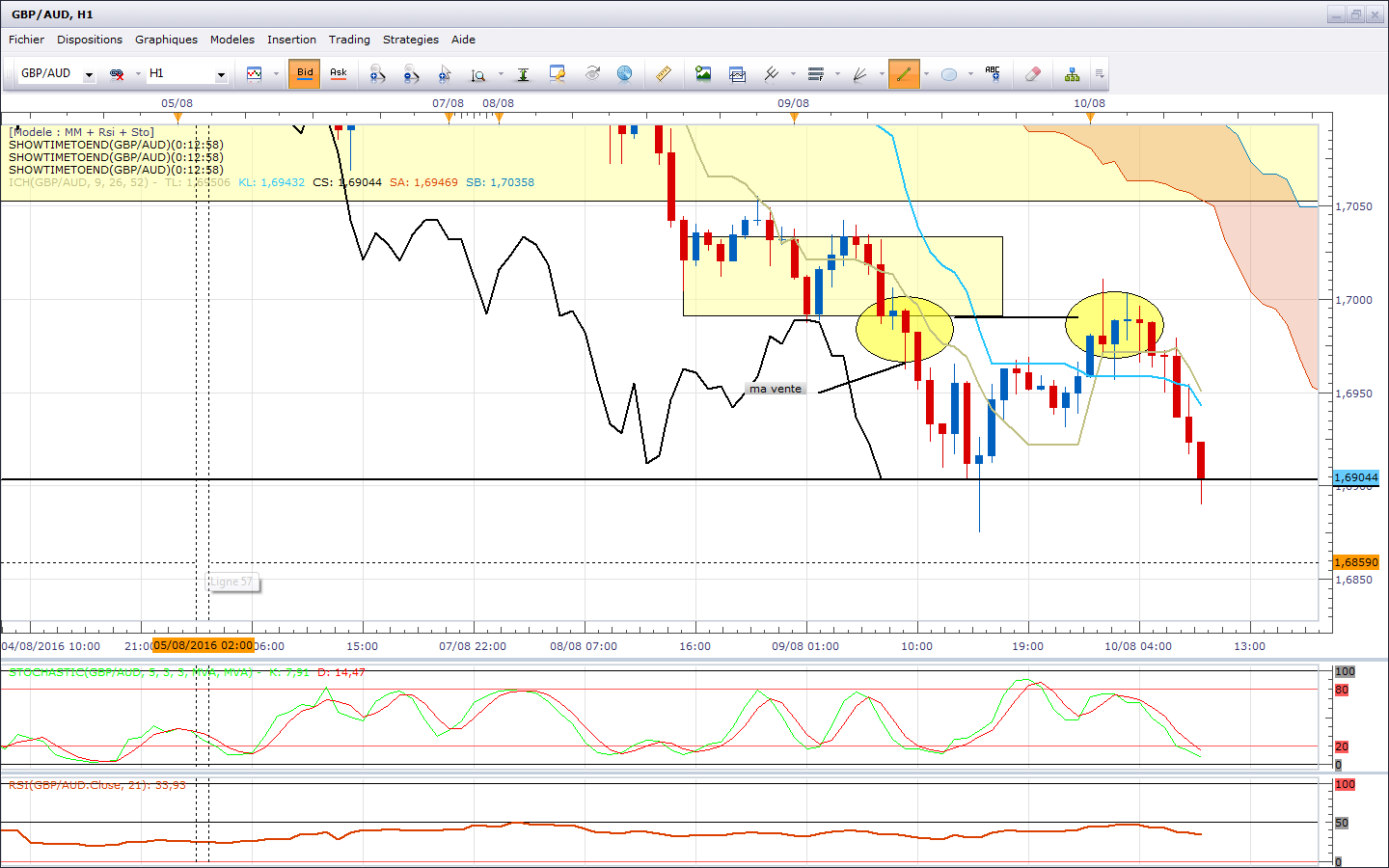Click the RSI indicator label
1389x868 pixels.
click(96, 785)
